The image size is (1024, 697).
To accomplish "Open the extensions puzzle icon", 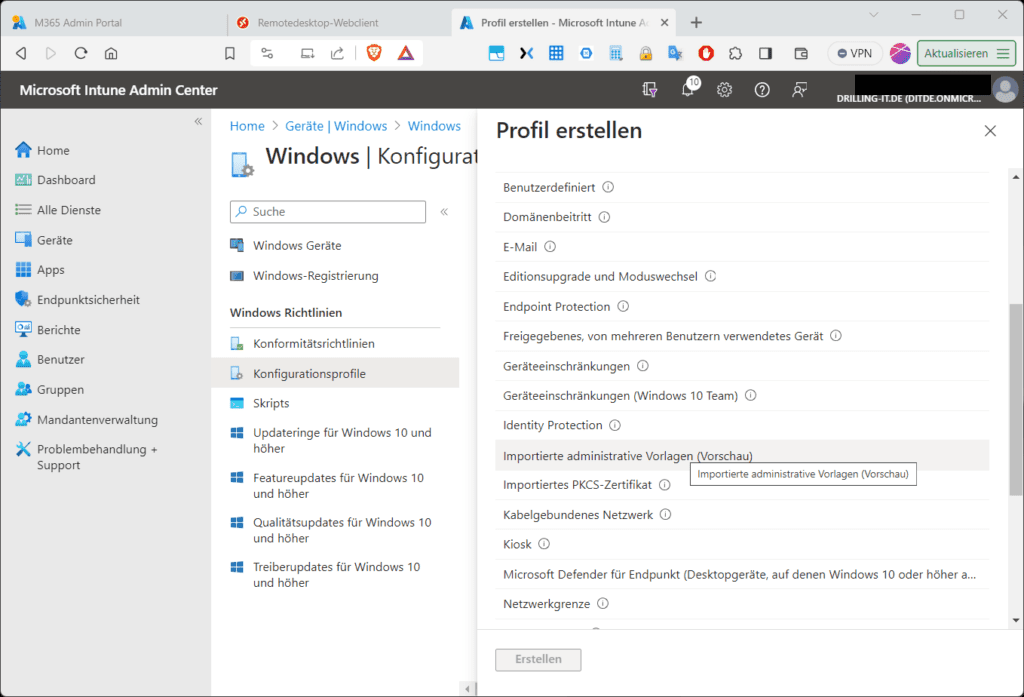I will click(x=735, y=54).
